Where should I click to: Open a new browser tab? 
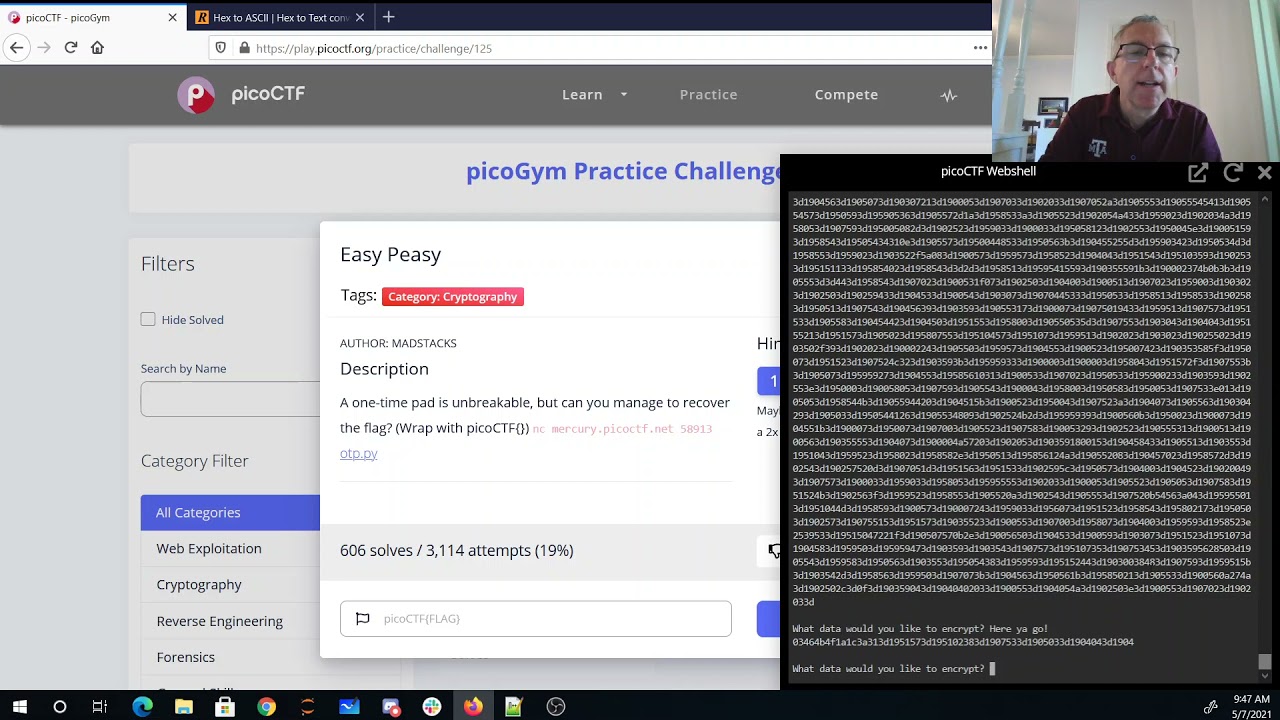(389, 17)
